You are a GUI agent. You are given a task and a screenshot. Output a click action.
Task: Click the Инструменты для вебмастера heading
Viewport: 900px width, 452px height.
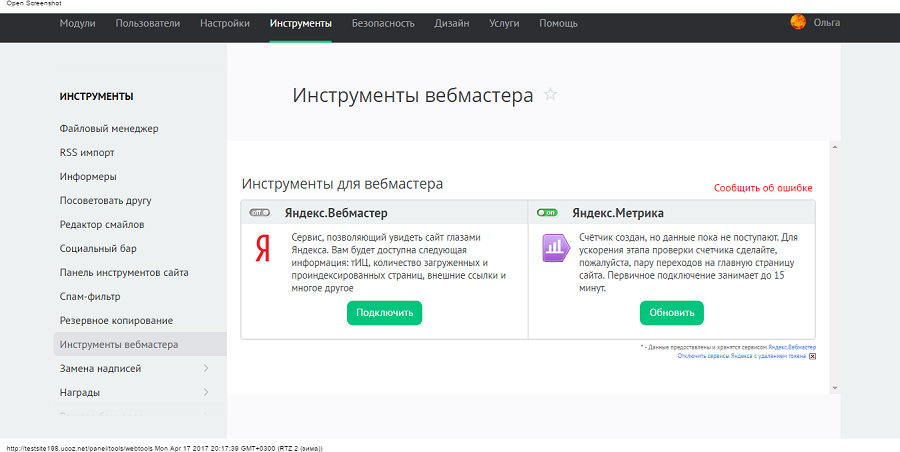click(x=342, y=184)
